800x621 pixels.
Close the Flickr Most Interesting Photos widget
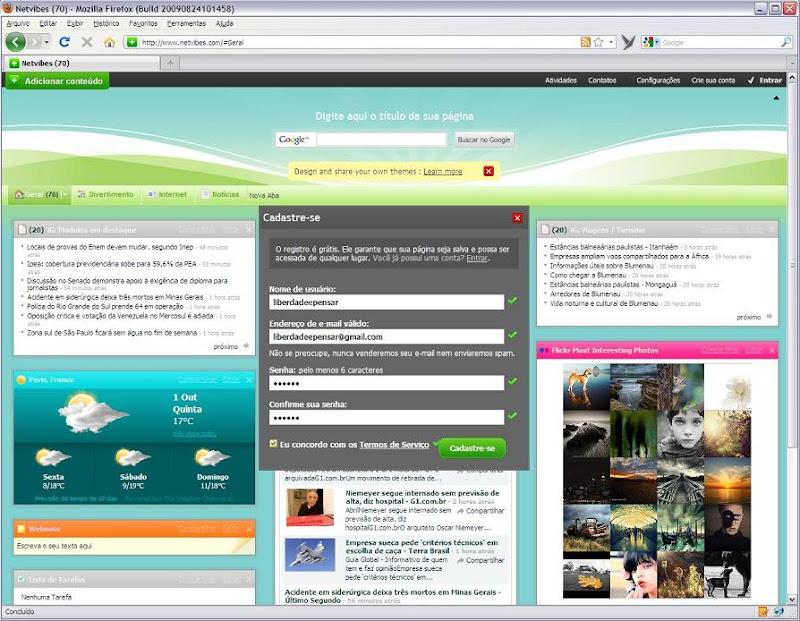click(772, 351)
